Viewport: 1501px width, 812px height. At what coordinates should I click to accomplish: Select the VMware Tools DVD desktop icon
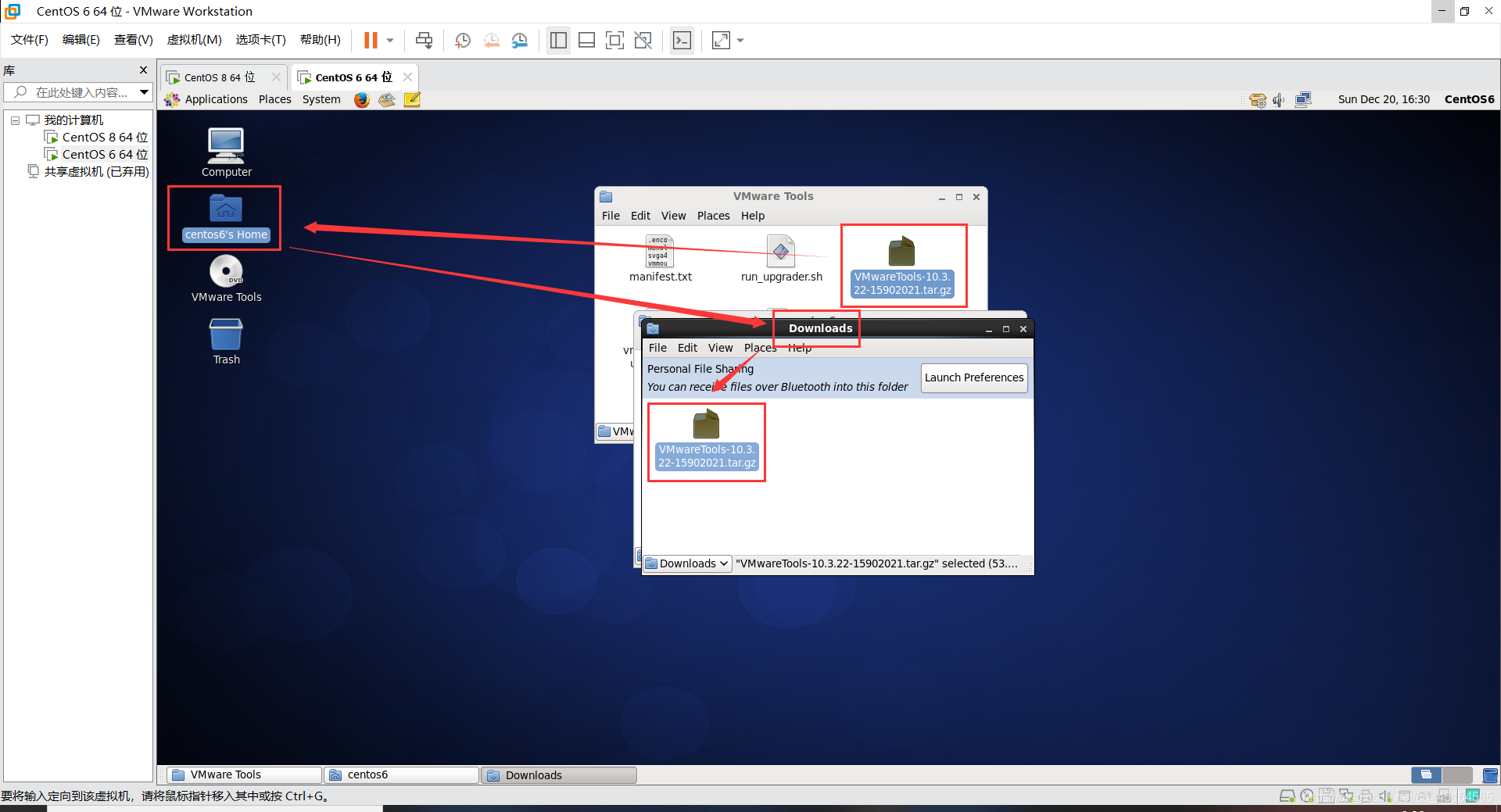click(x=227, y=279)
